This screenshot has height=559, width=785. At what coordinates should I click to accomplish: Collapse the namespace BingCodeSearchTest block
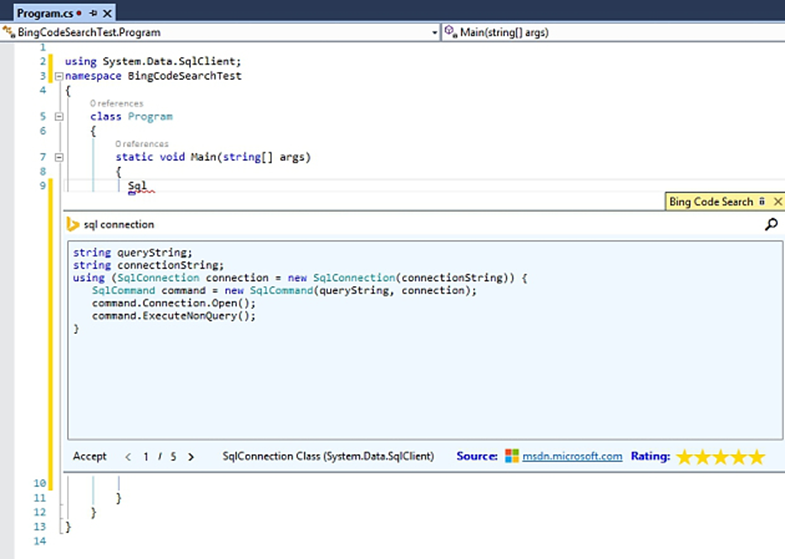[59, 77]
